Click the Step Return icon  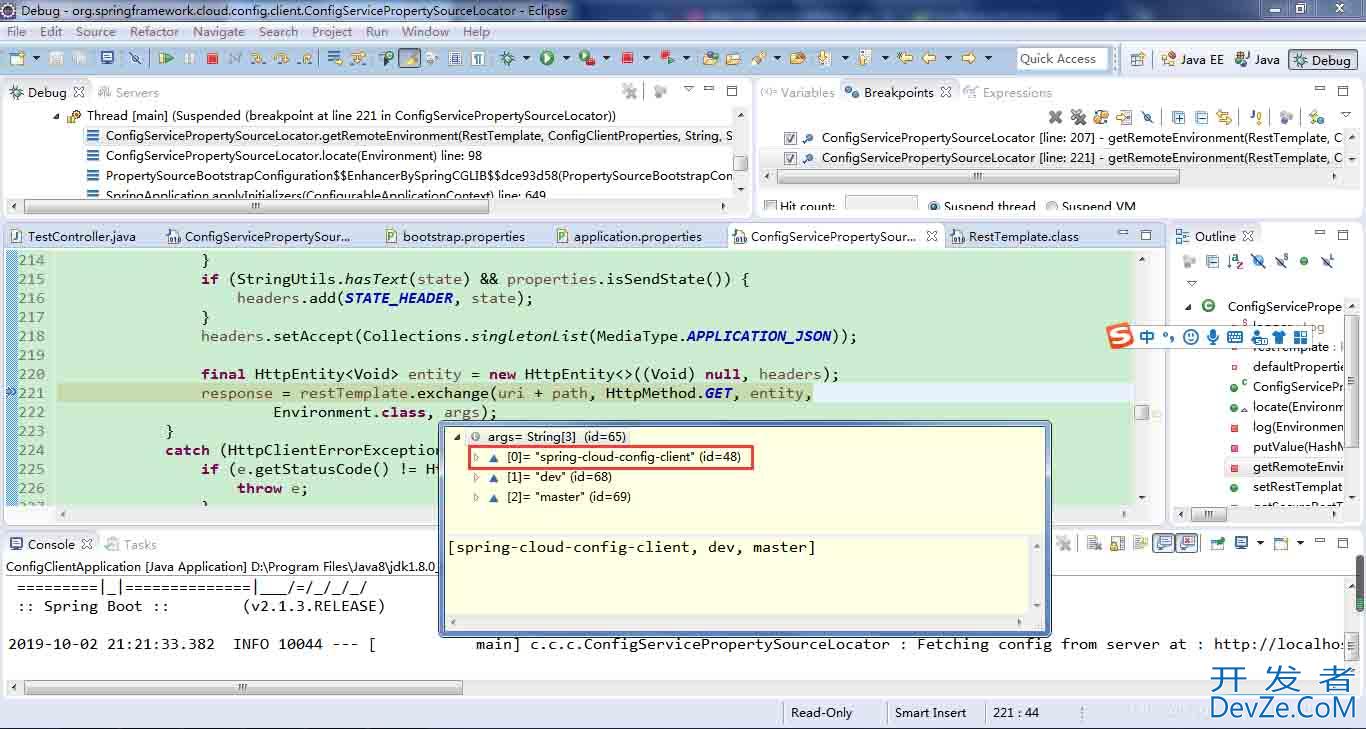(x=306, y=58)
